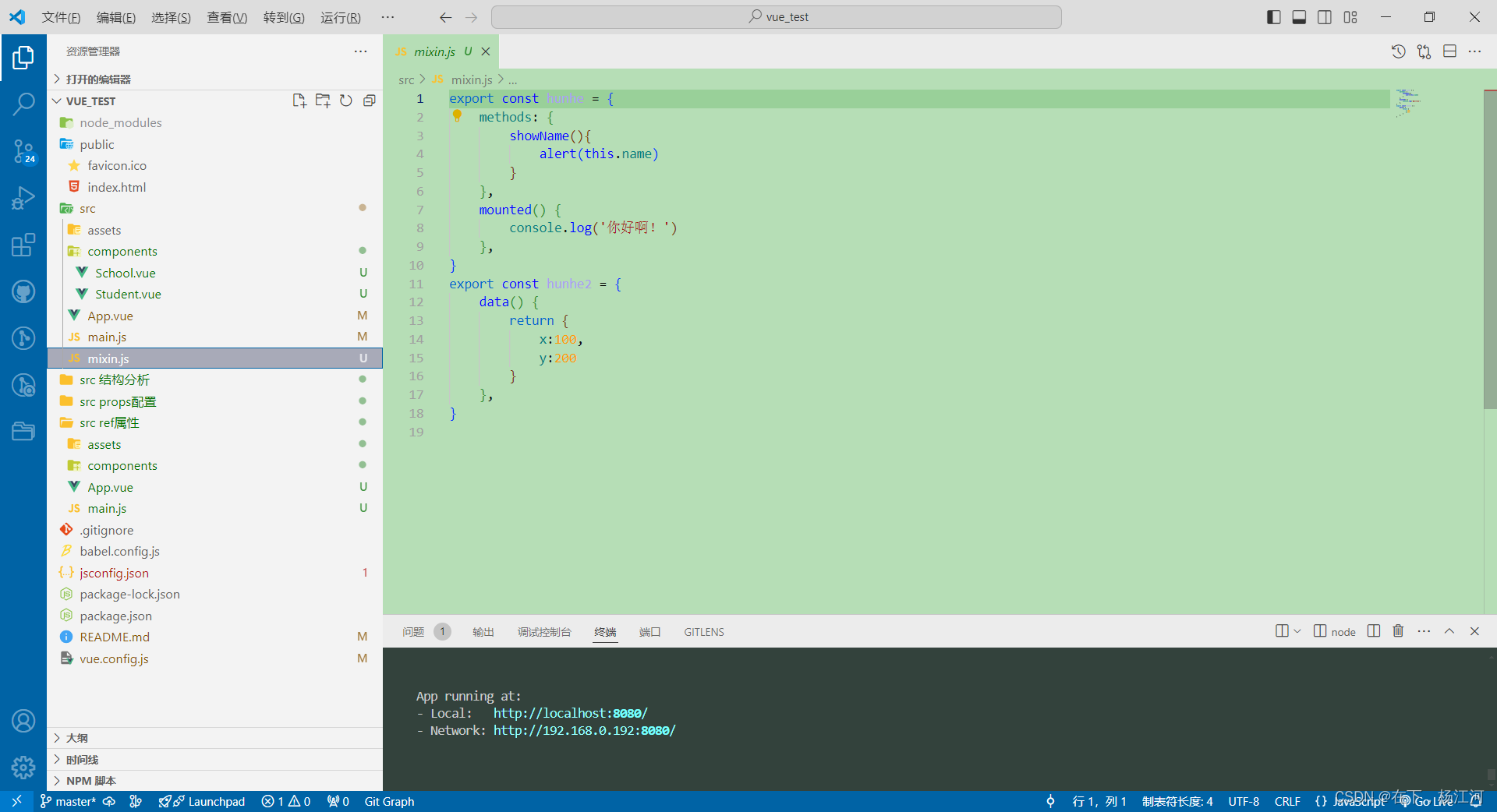Viewport: 1497px width, 812px height.
Task: Open file history timeline icon in editor toolbar
Action: [x=1399, y=51]
